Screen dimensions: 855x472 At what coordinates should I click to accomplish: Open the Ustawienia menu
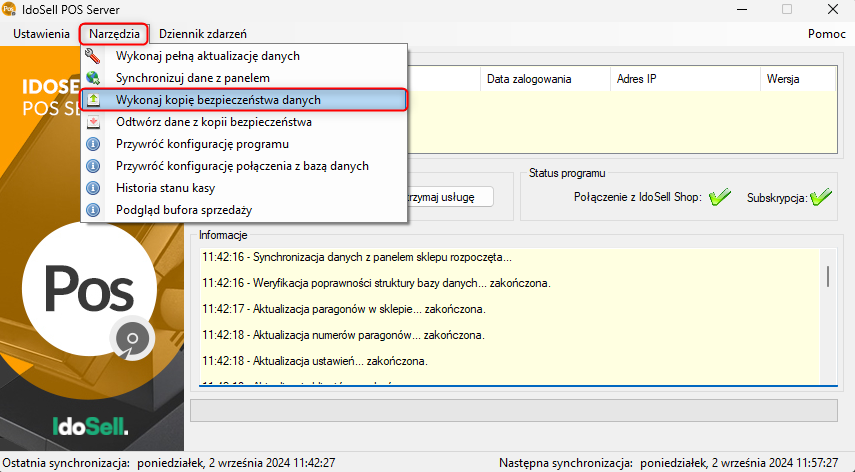[41, 34]
